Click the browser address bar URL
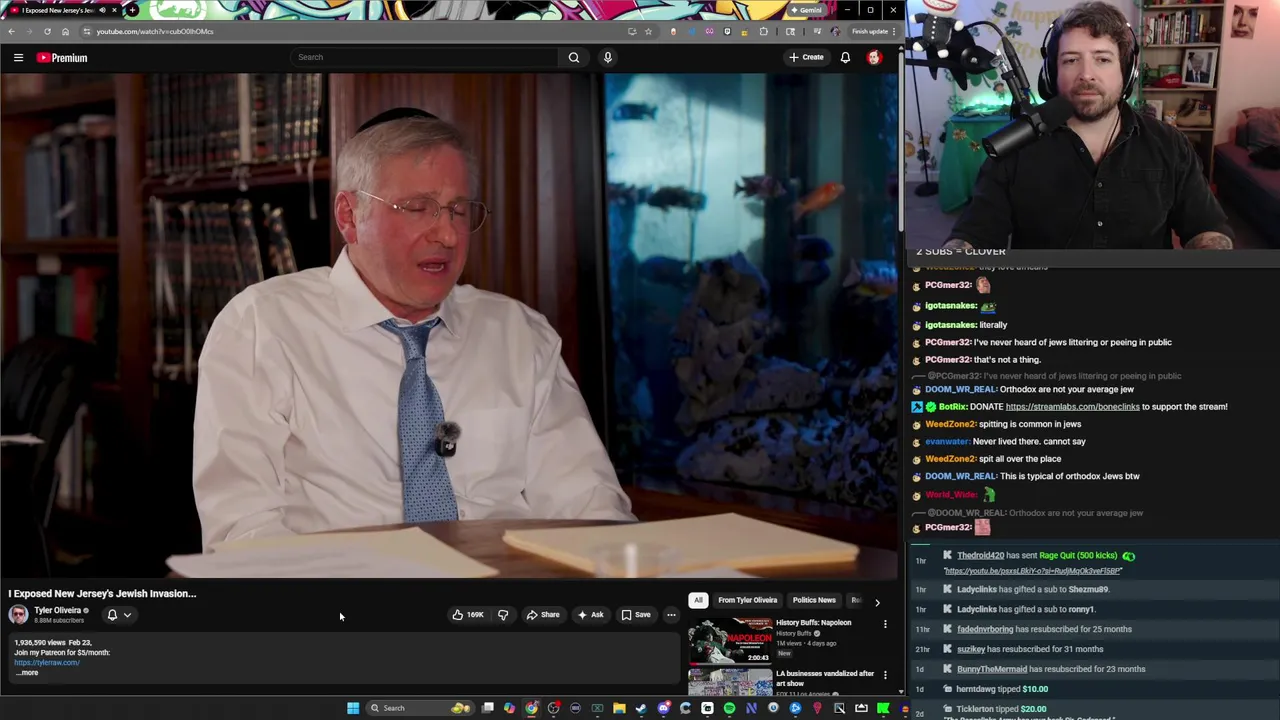Viewport: 1280px width, 720px height. (x=155, y=31)
